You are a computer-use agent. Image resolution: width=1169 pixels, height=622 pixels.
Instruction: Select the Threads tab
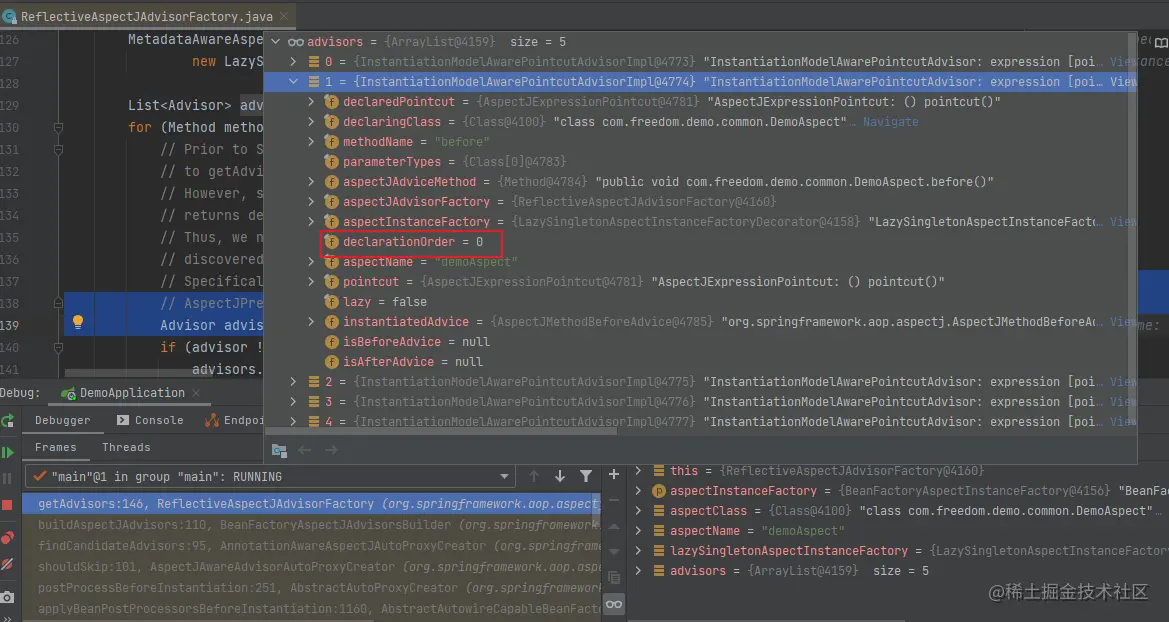(x=126, y=447)
